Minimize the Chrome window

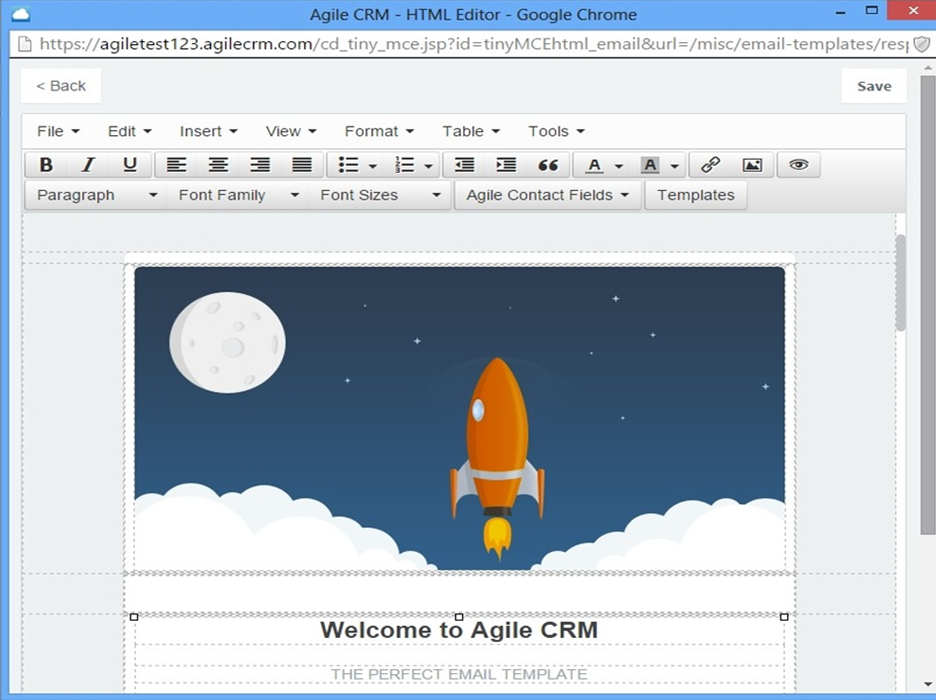click(840, 13)
